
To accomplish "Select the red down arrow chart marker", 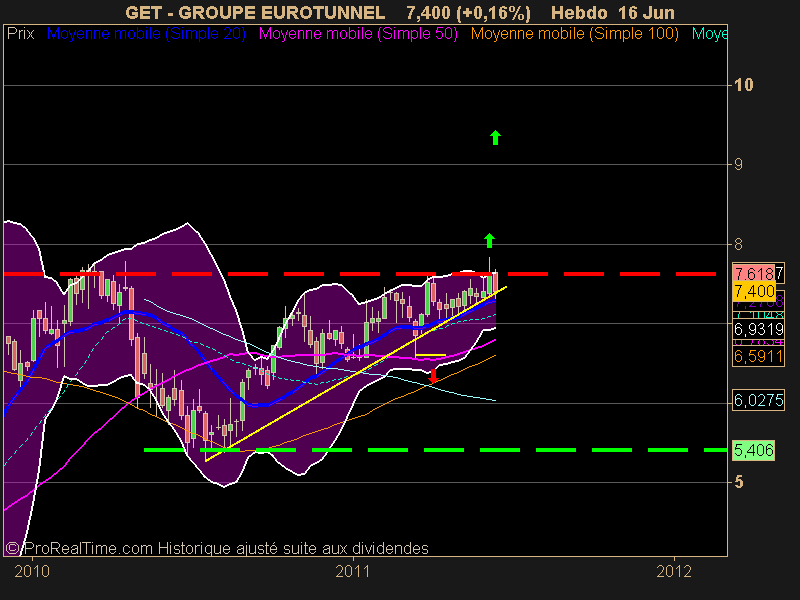I will pyautogui.click(x=433, y=376).
